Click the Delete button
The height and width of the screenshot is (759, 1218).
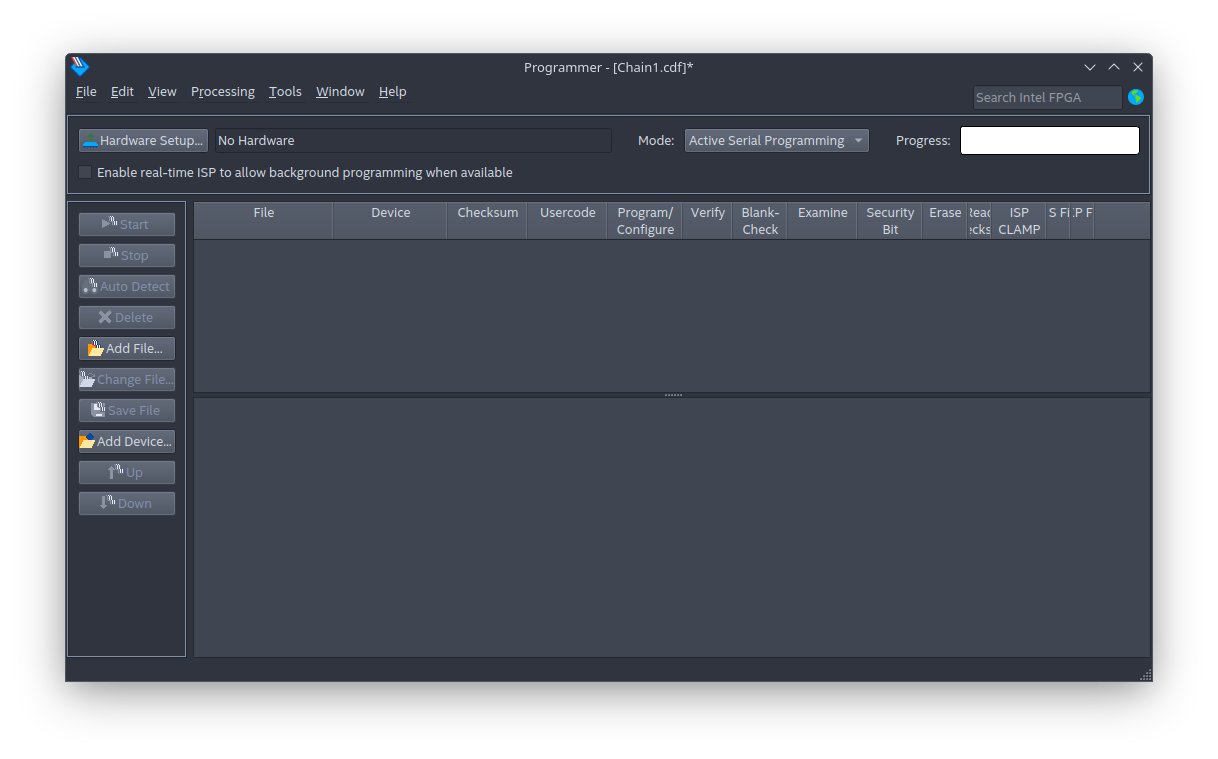127,318
